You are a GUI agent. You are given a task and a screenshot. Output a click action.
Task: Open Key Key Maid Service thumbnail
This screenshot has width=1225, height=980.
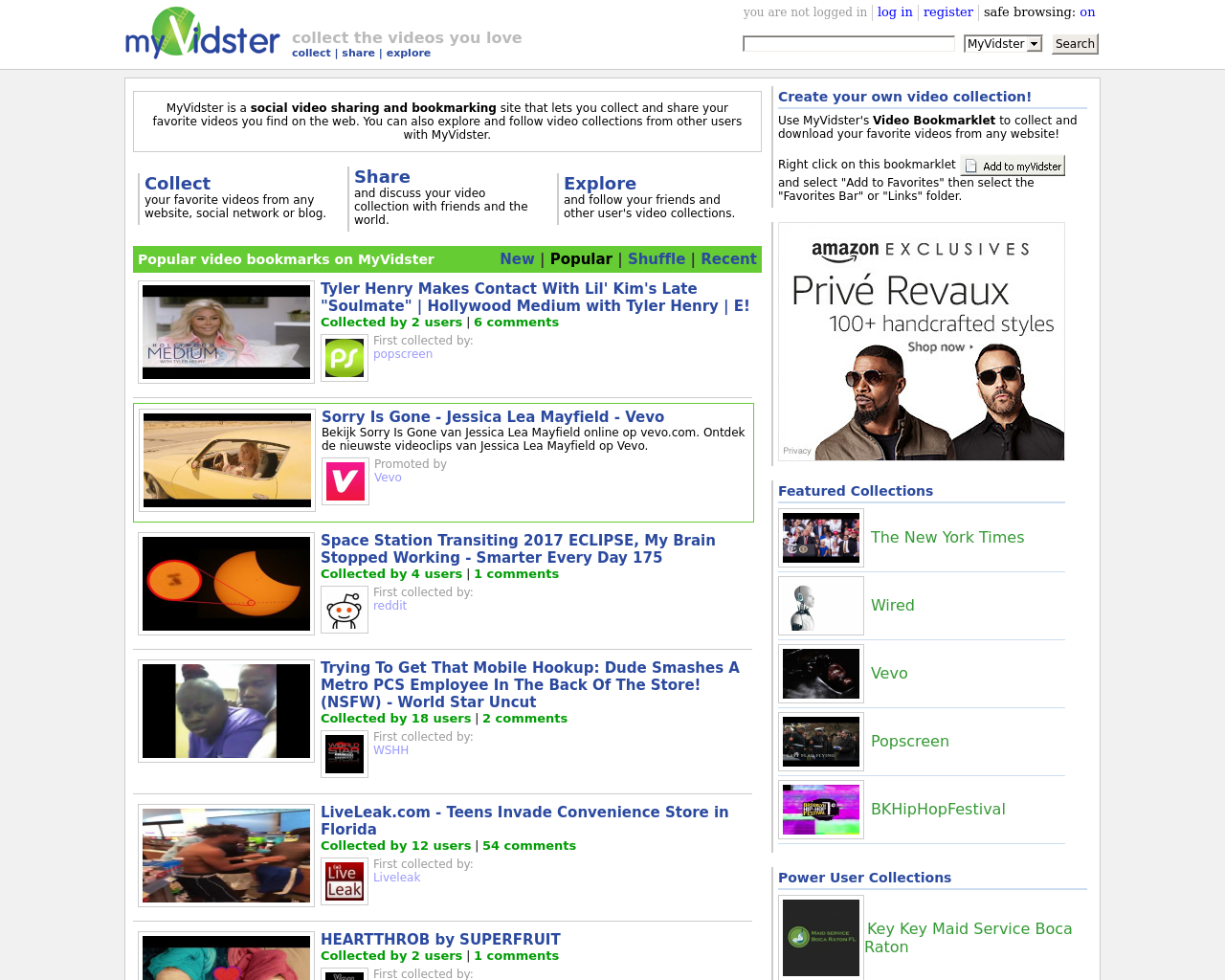(821, 938)
